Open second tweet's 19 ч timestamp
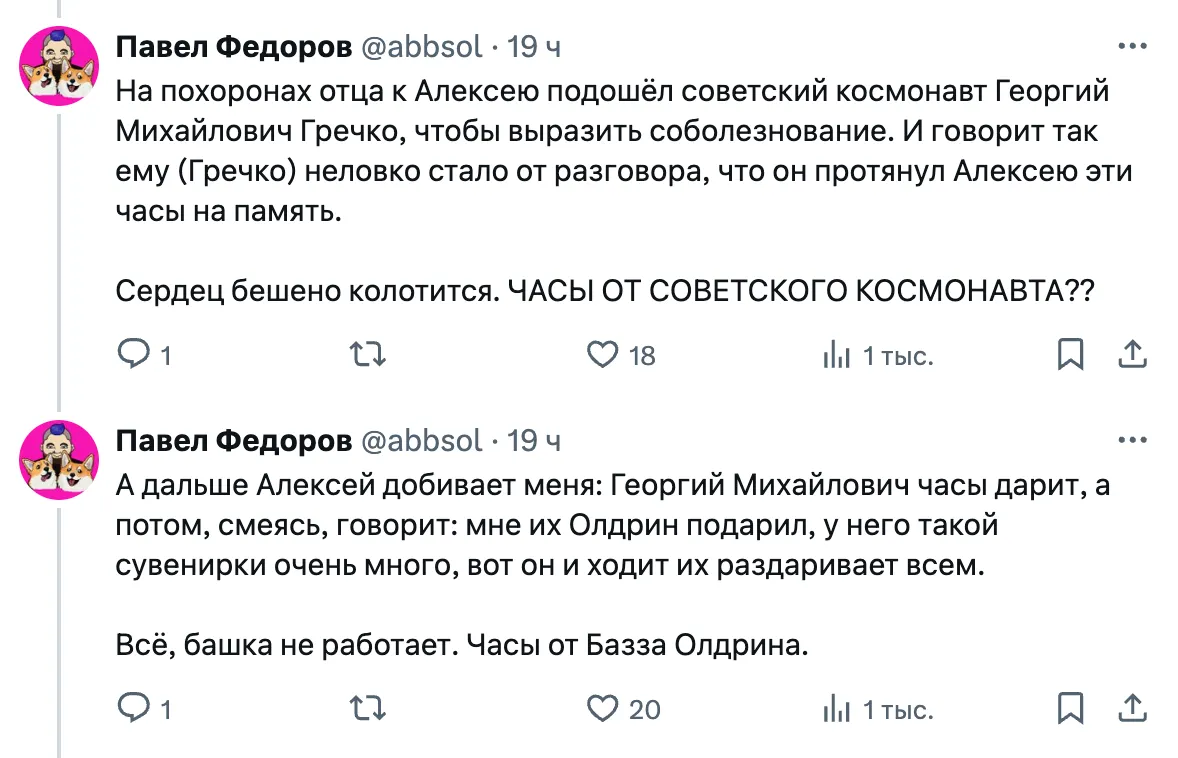Image resolution: width=1178 pixels, height=758 pixels. (534, 440)
